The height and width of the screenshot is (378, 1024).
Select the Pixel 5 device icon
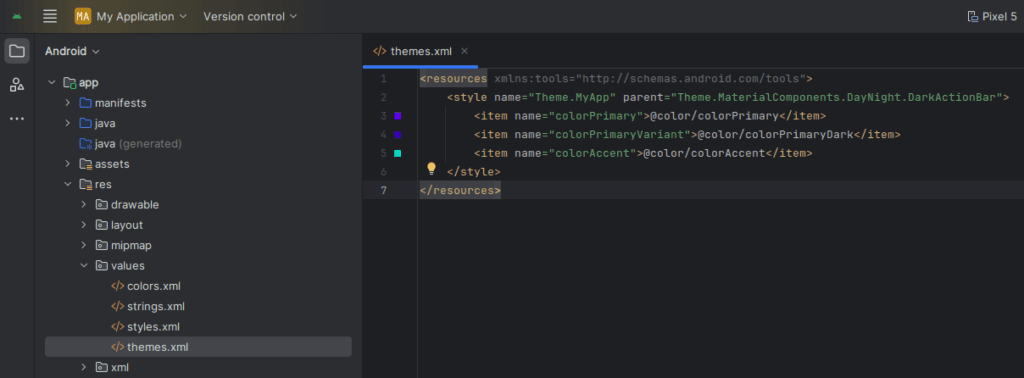coord(972,16)
